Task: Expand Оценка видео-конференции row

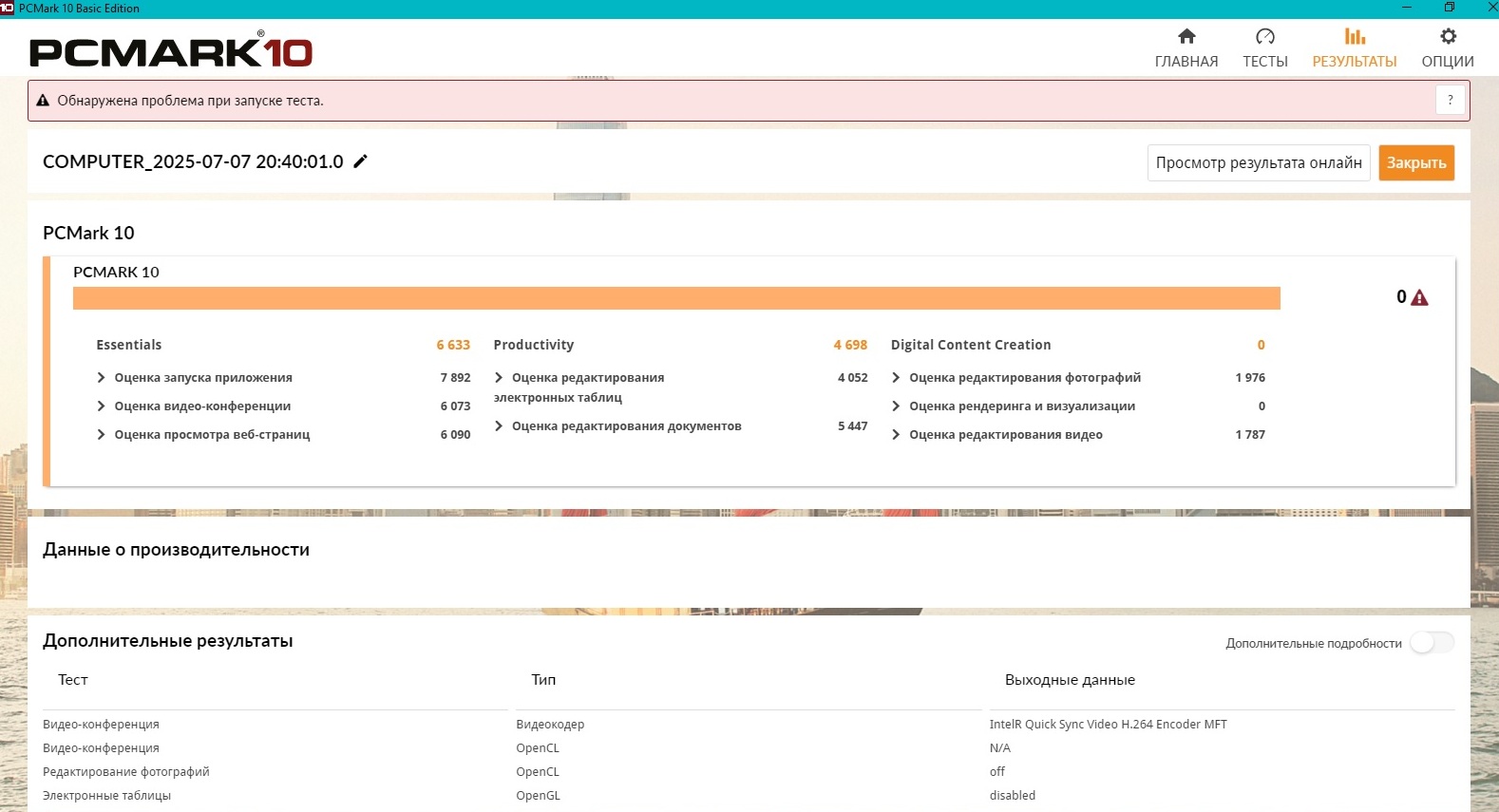Action: [101, 406]
